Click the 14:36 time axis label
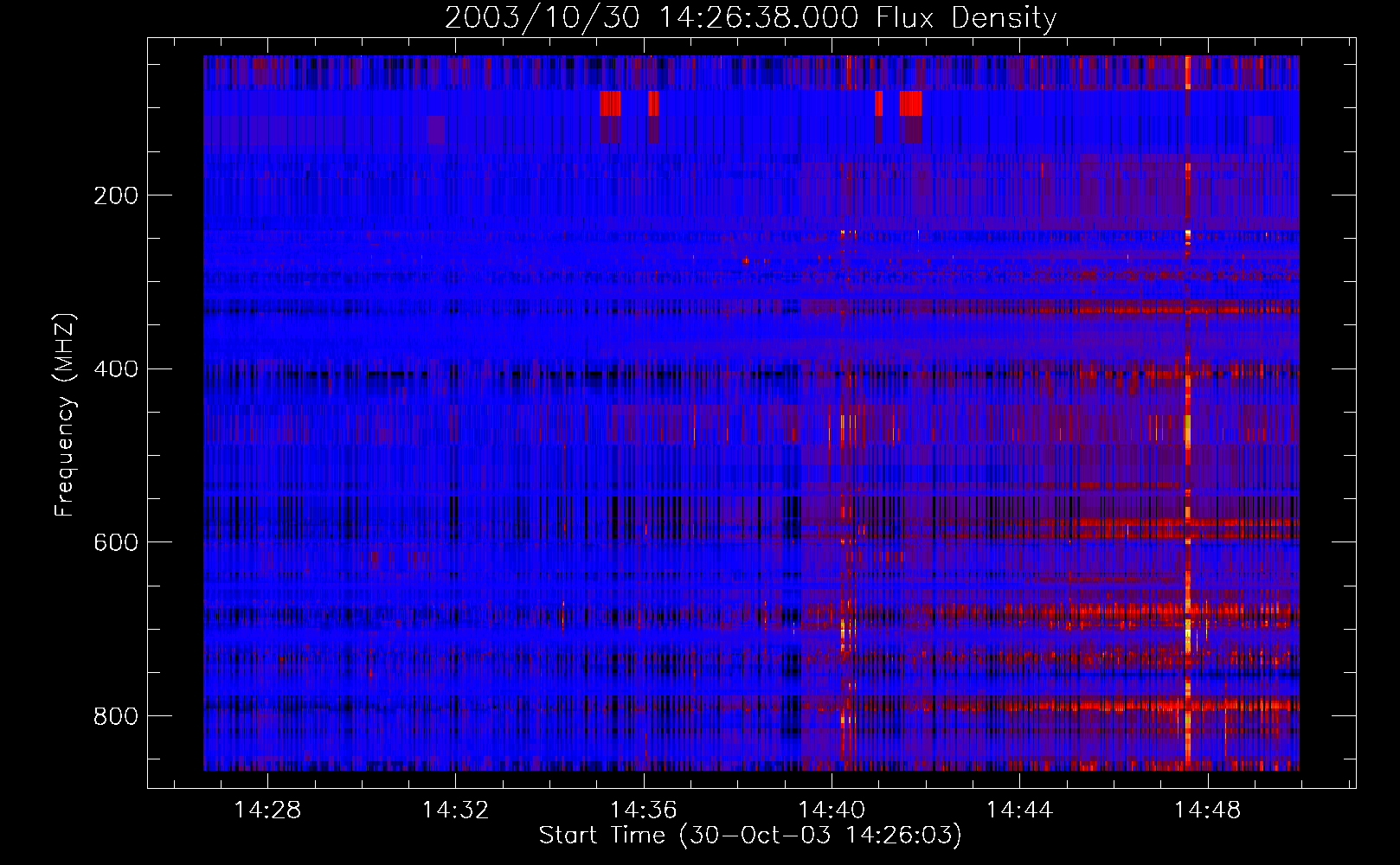The image size is (1400, 865). 643,811
